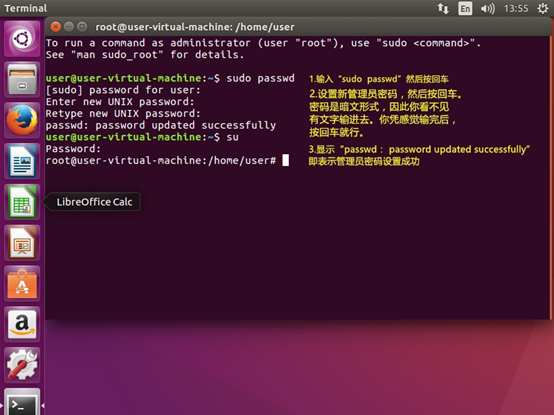Click the 'Password:' line after su
This screenshot has height=415, width=554.
[73, 149]
